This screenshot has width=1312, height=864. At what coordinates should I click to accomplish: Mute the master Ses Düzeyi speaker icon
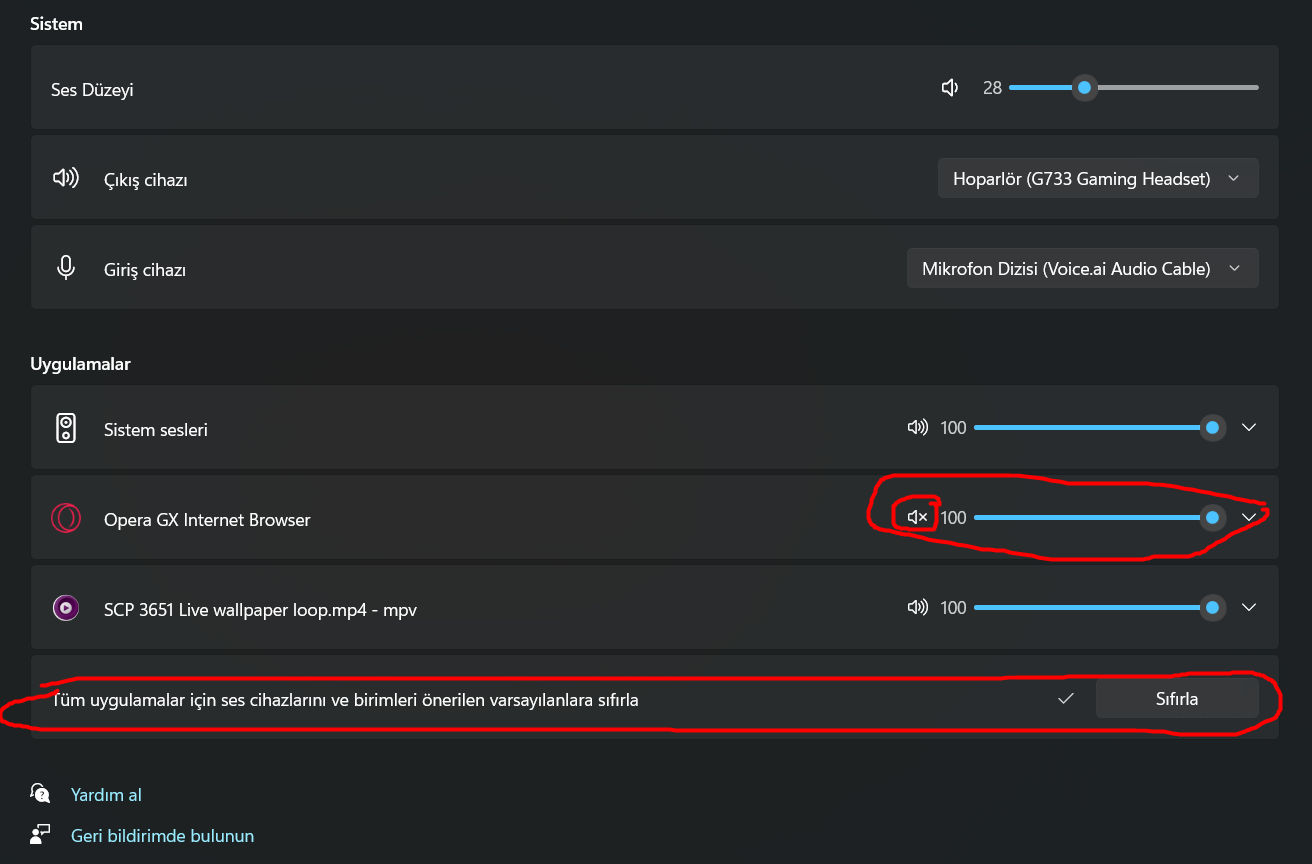click(x=950, y=88)
